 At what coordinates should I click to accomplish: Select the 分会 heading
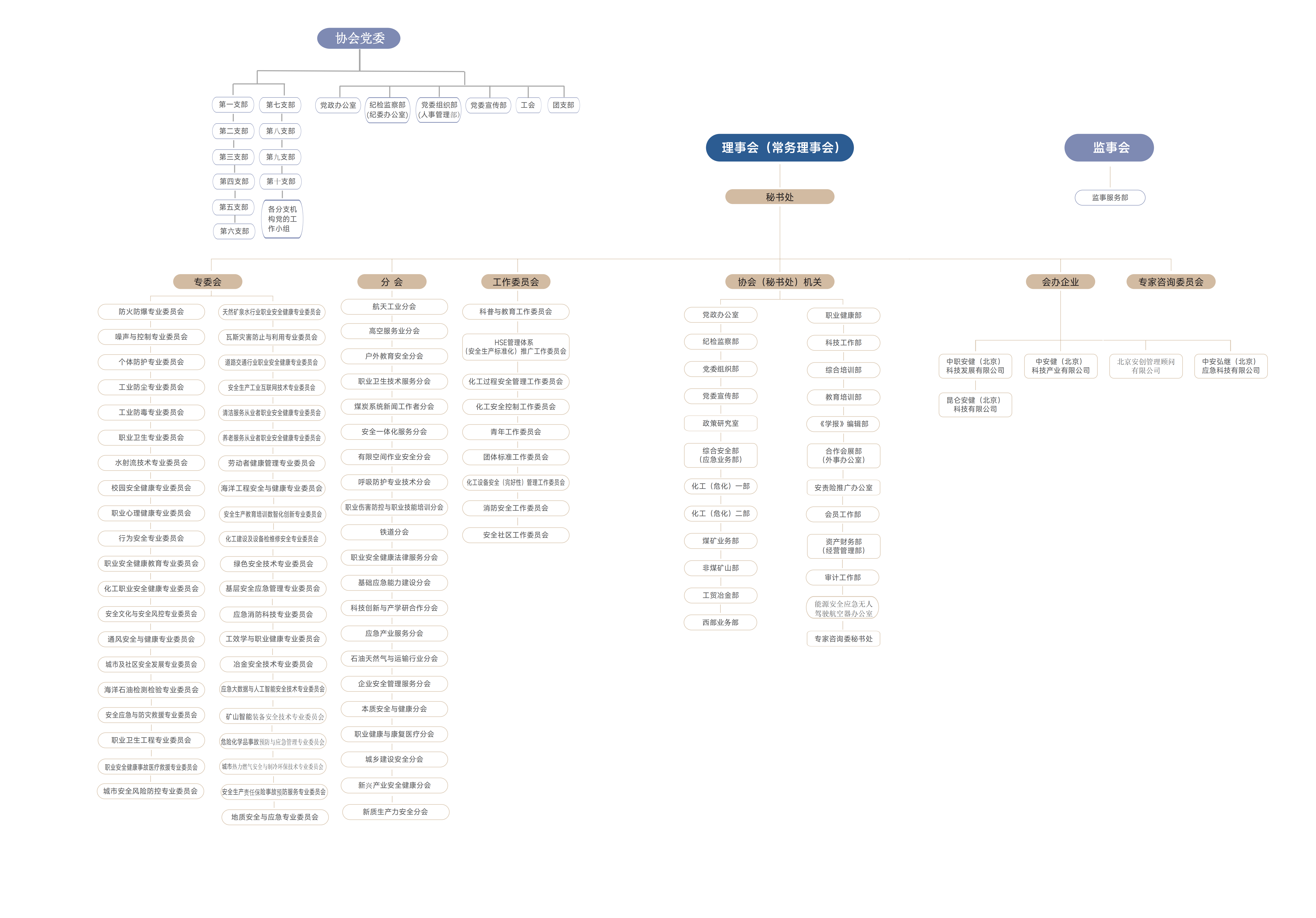point(392,282)
